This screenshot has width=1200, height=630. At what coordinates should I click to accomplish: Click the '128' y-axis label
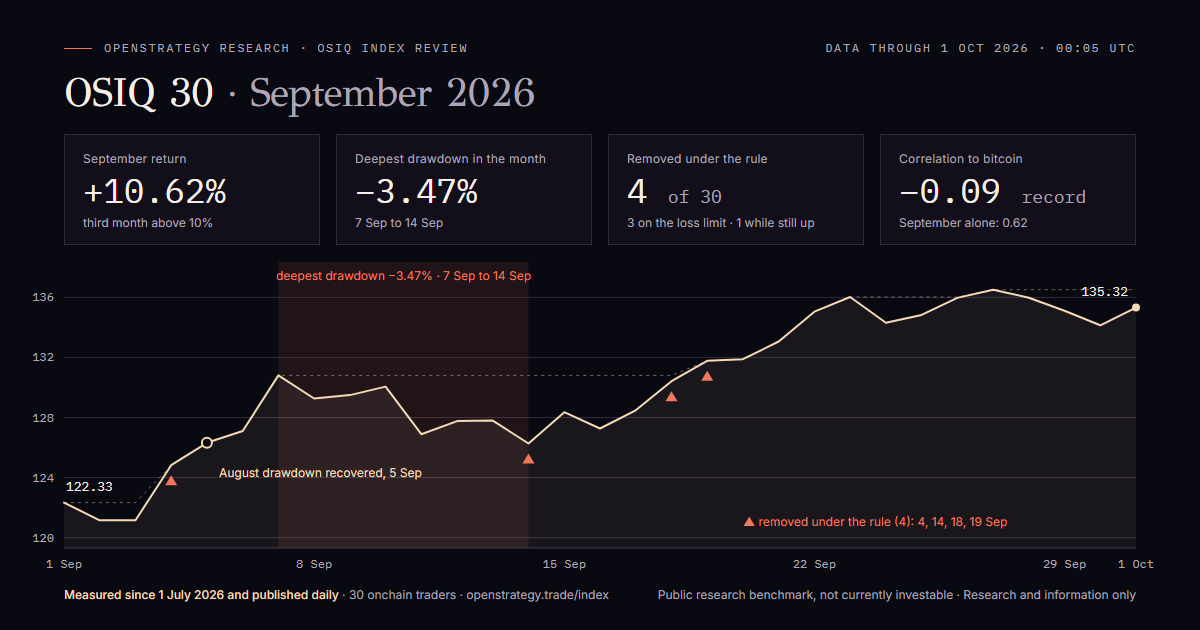point(43,417)
